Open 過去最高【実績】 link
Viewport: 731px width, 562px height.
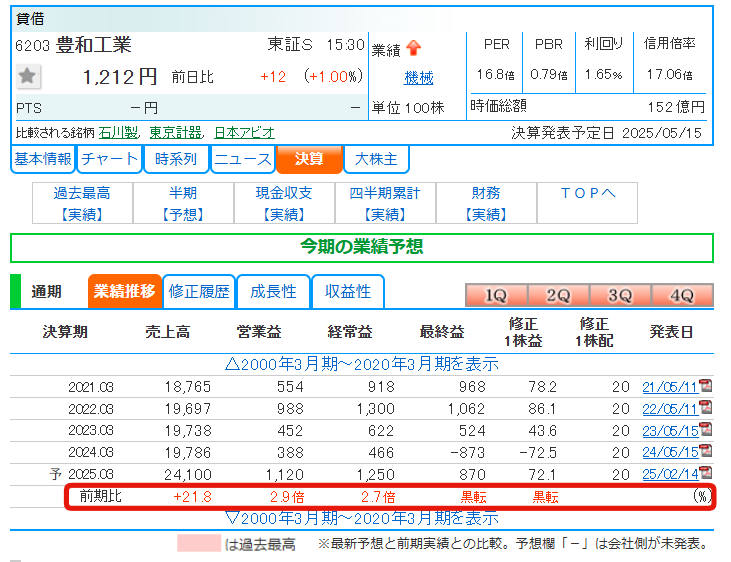pos(82,204)
